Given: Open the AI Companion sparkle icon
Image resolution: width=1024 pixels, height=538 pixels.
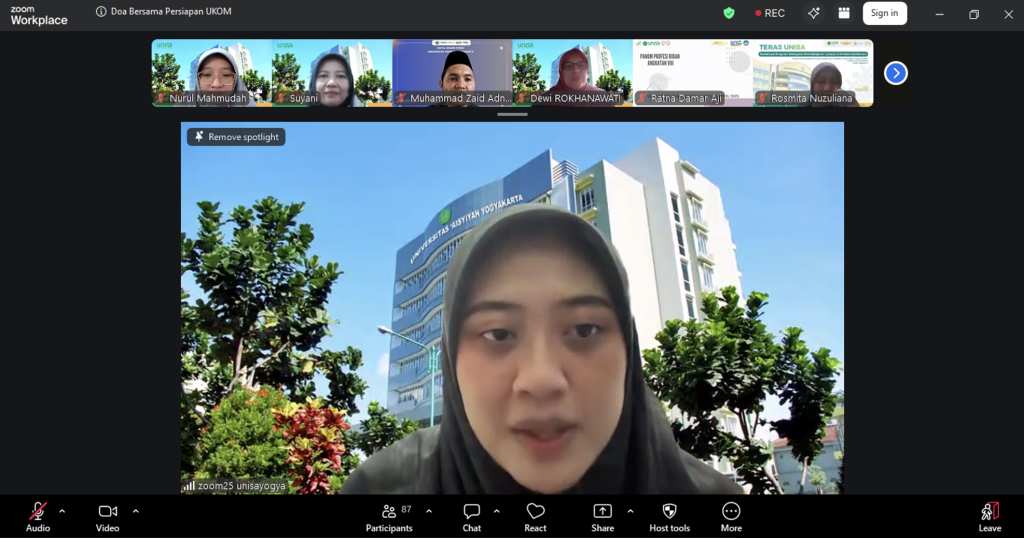Looking at the screenshot, I should pyautogui.click(x=814, y=13).
